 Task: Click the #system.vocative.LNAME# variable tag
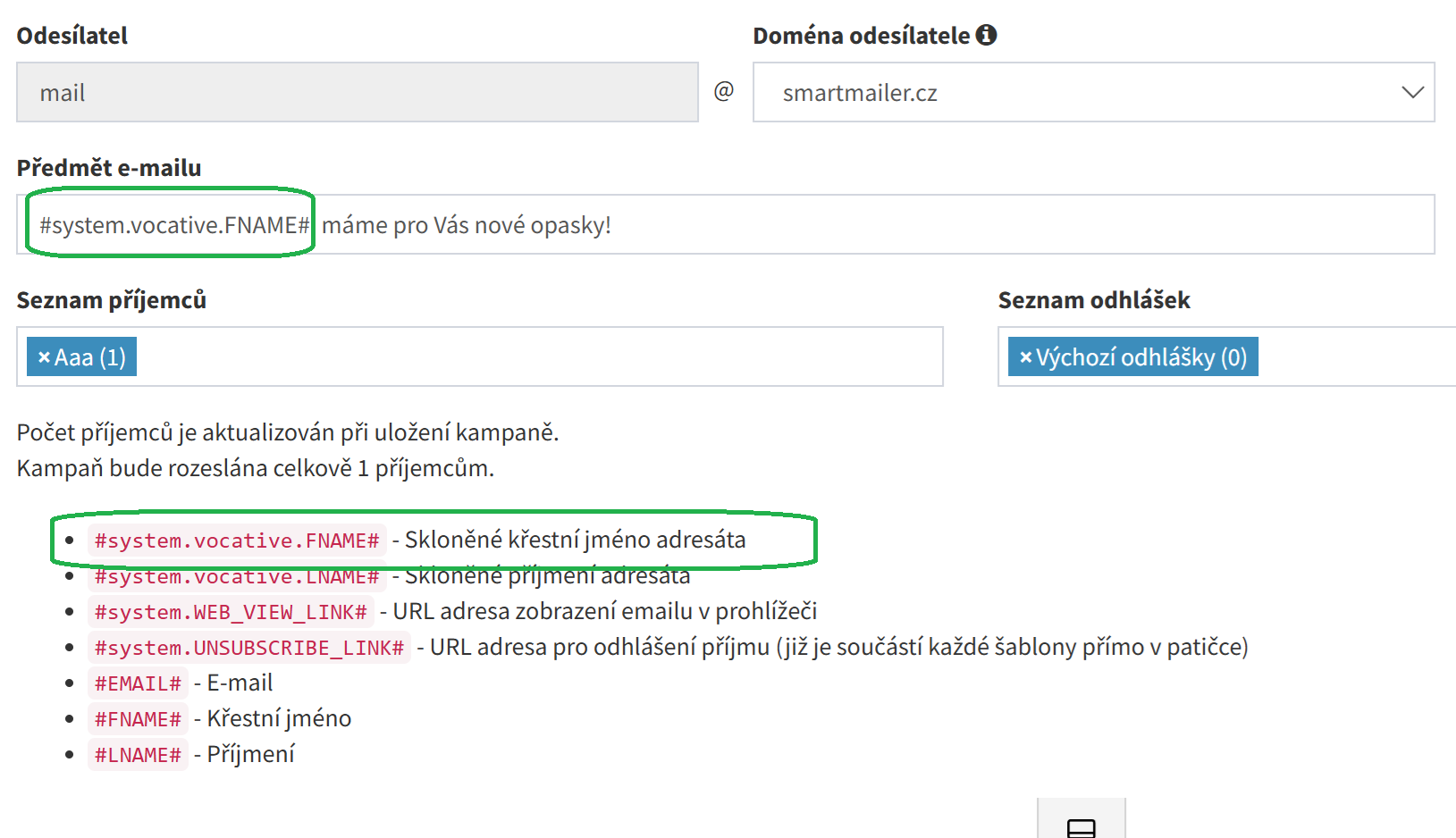pyautogui.click(x=237, y=577)
